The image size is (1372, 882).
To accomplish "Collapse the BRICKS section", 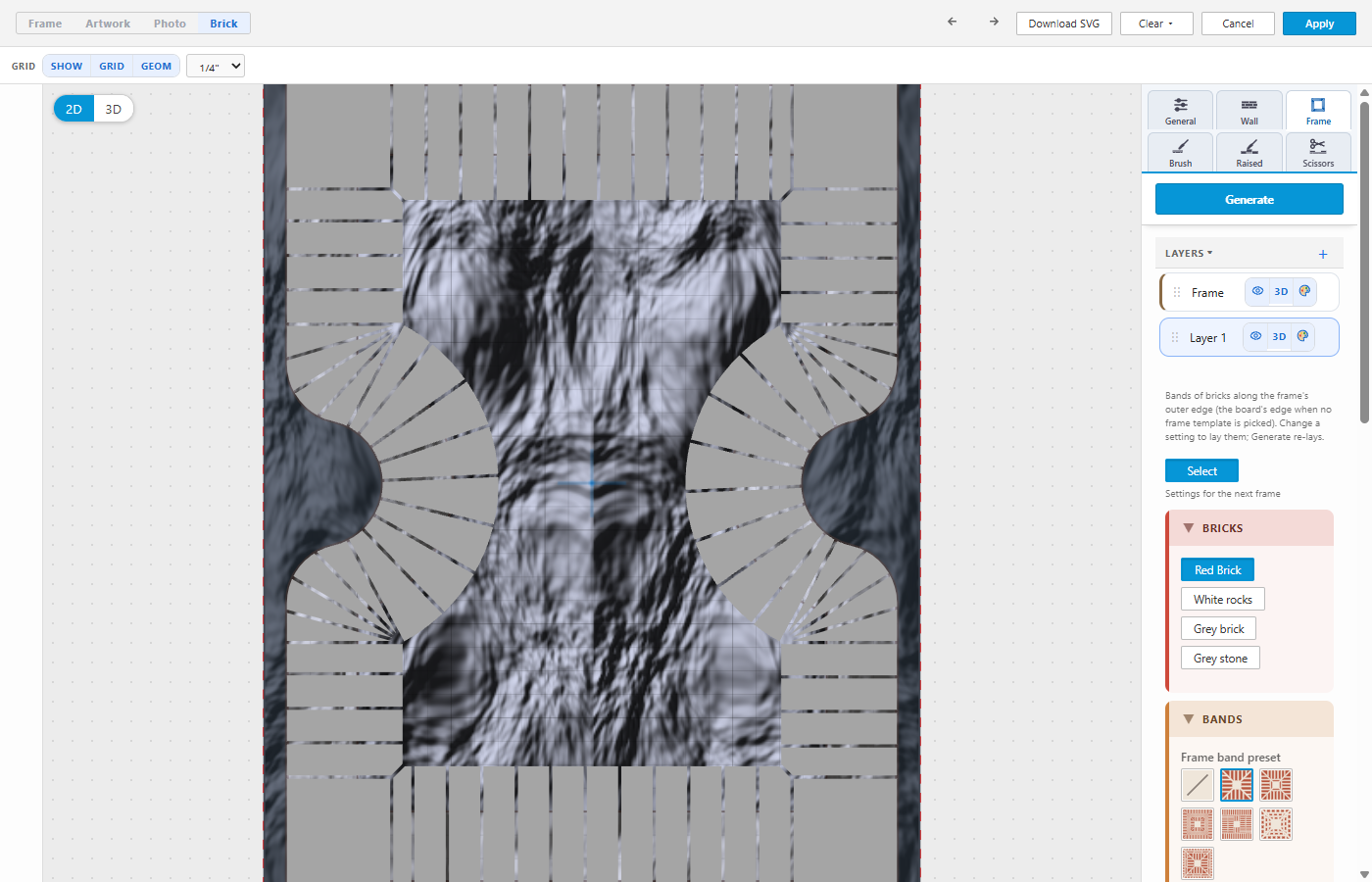I will 1249,528.
